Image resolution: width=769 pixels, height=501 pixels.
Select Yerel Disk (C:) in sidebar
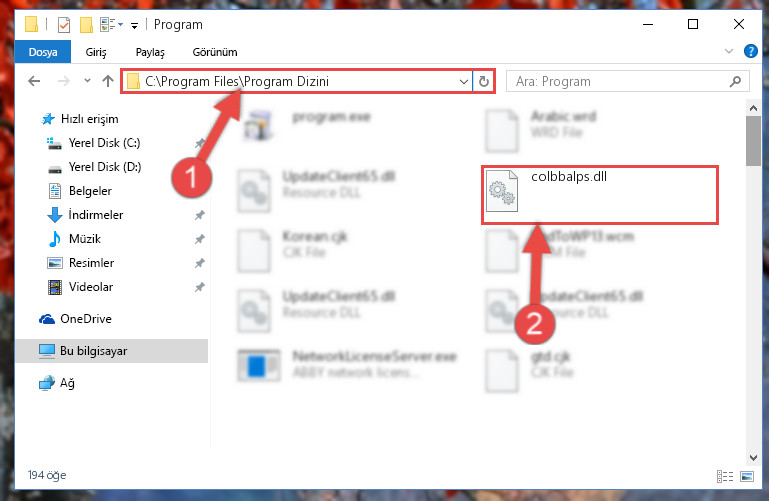coord(104,143)
